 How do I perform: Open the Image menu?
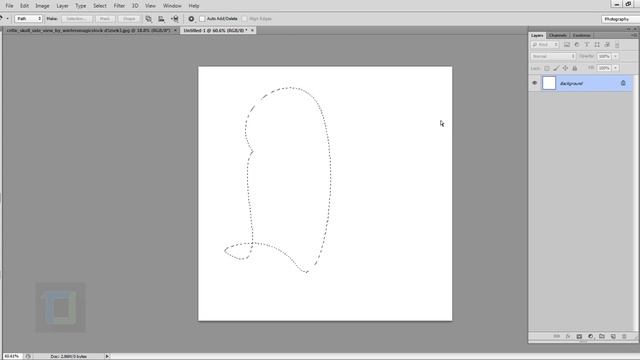pyautogui.click(x=42, y=6)
